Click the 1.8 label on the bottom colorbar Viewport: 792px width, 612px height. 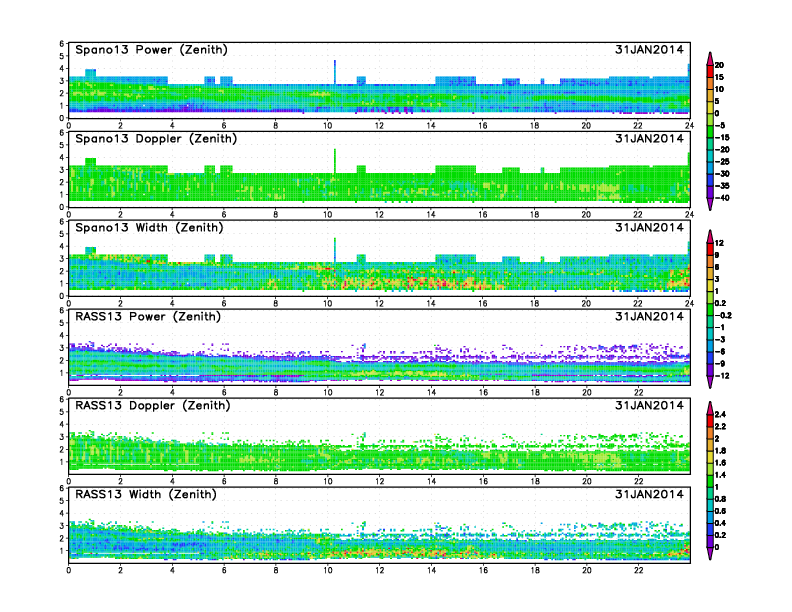point(720,451)
